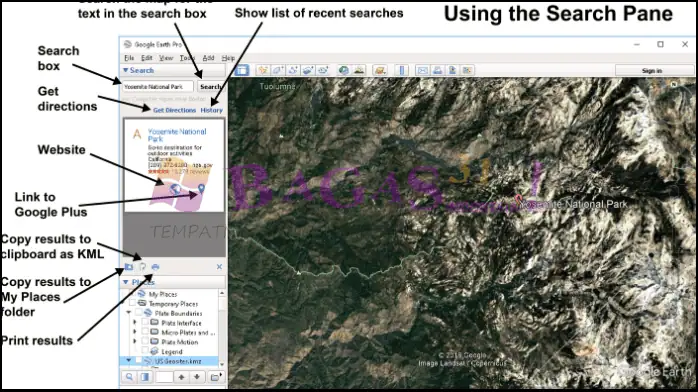Click the Add Path toolbar icon
Viewport: 698px width, 392px height.
click(293, 70)
